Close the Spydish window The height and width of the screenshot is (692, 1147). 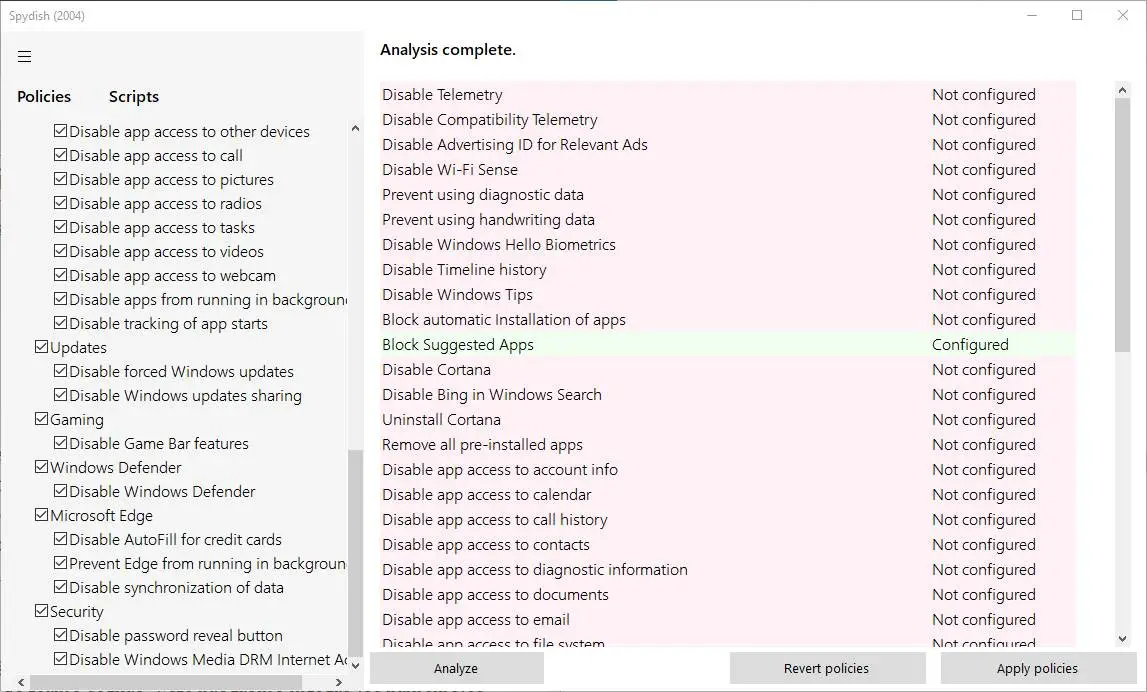tap(1123, 15)
